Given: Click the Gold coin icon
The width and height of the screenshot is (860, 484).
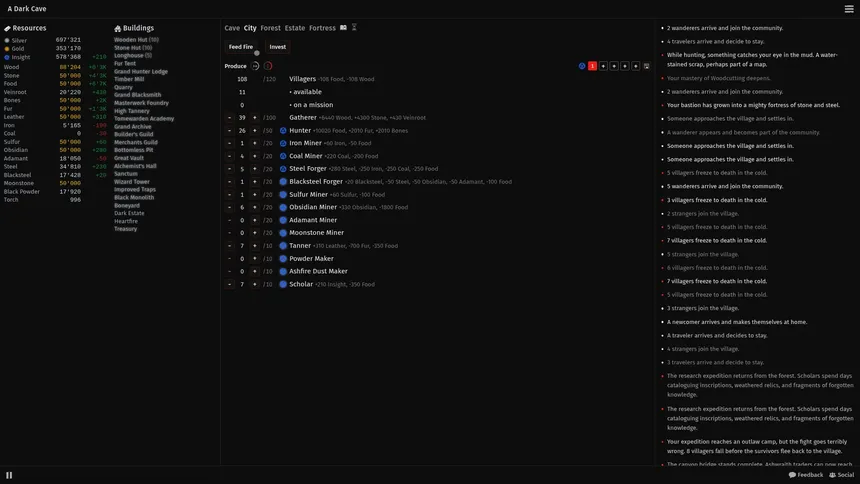Looking at the screenshot, I should click(7, 49).
